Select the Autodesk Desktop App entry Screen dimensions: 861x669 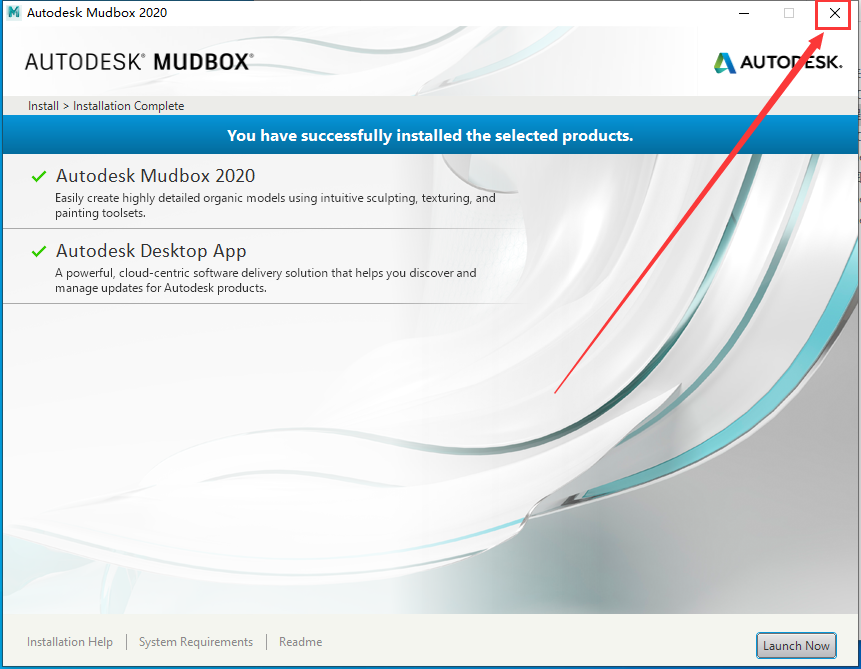[151, 250]
